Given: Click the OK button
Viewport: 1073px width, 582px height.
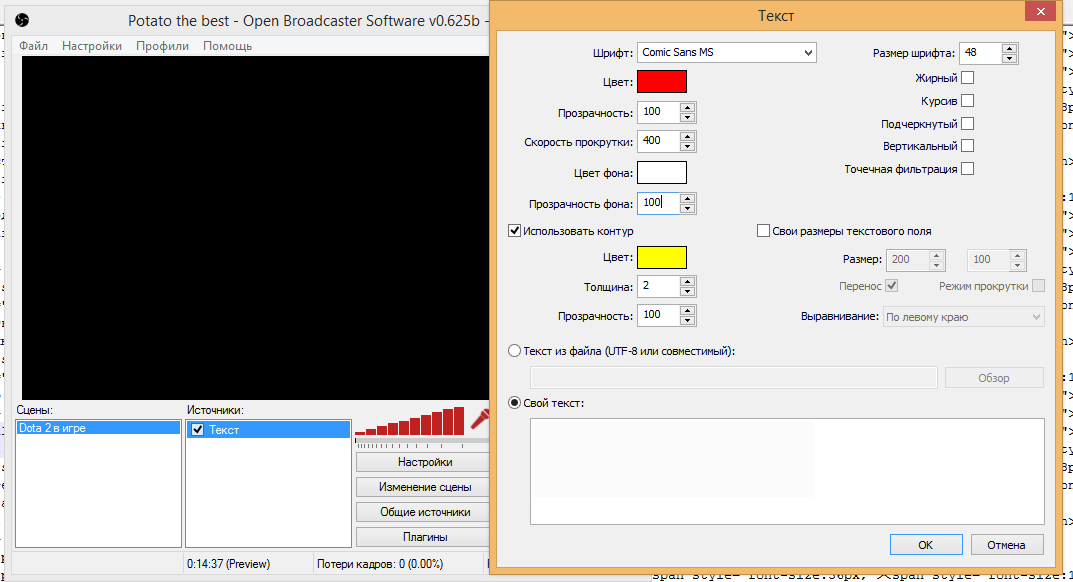Looking at the screenshot, I should 926,545.
